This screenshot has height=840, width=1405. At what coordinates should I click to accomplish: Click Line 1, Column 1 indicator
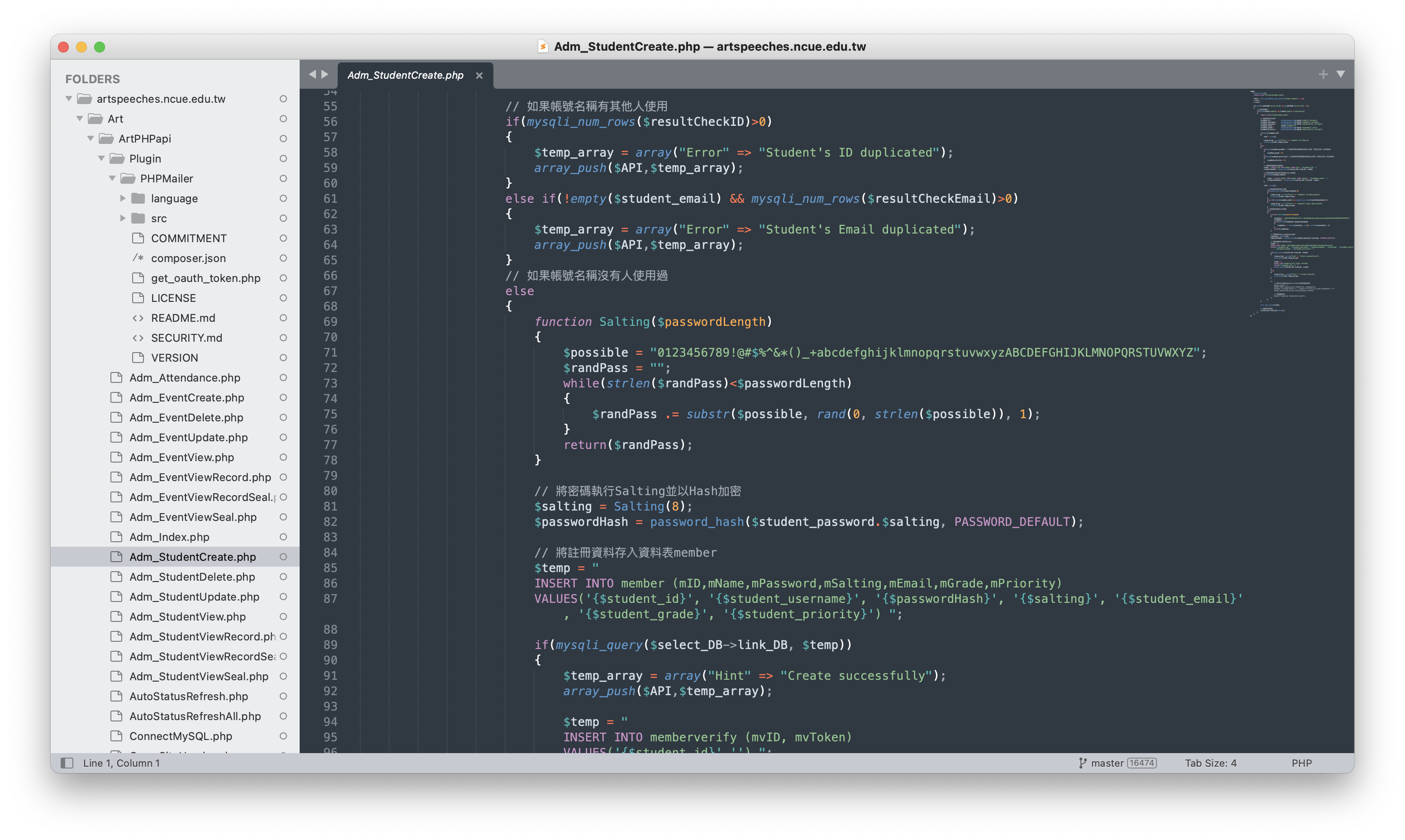pyautogui.click(x=121, y=763)
